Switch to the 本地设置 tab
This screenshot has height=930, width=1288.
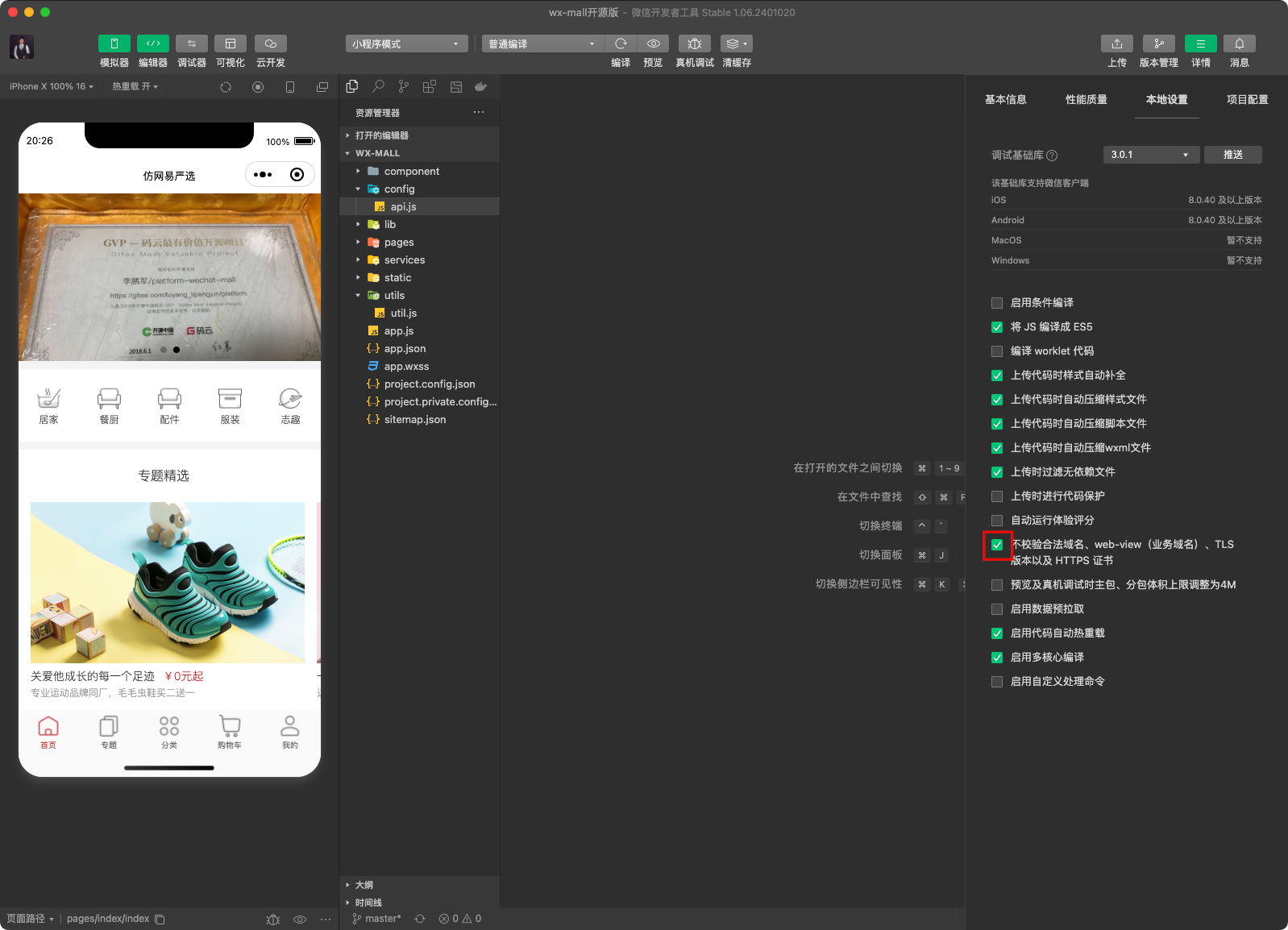1167,99
